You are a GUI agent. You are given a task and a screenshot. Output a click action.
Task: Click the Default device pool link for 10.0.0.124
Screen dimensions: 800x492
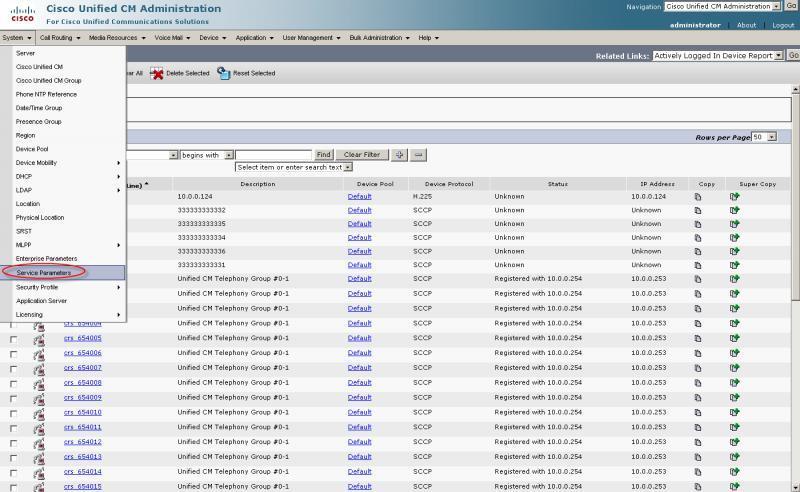click(359, 196)
